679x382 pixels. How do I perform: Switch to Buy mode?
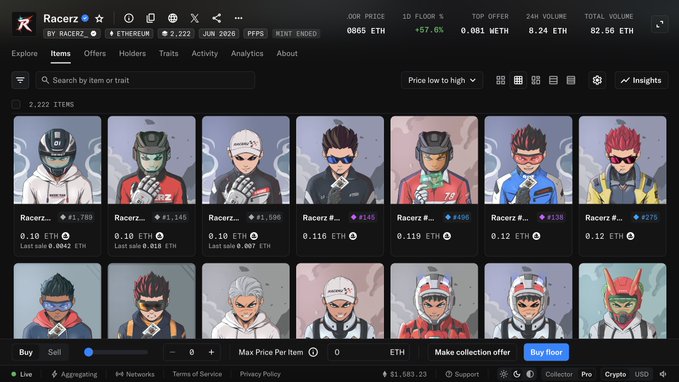coord(26,352)
